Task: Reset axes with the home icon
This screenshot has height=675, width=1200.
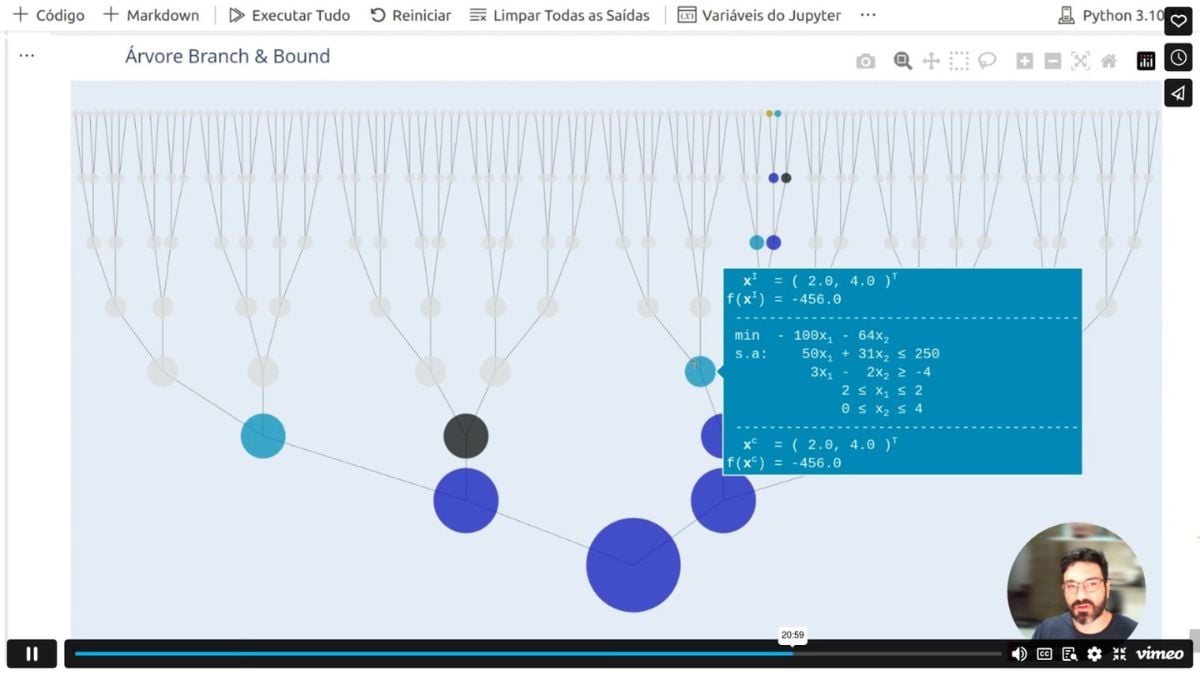Action: click(1108, 61)
